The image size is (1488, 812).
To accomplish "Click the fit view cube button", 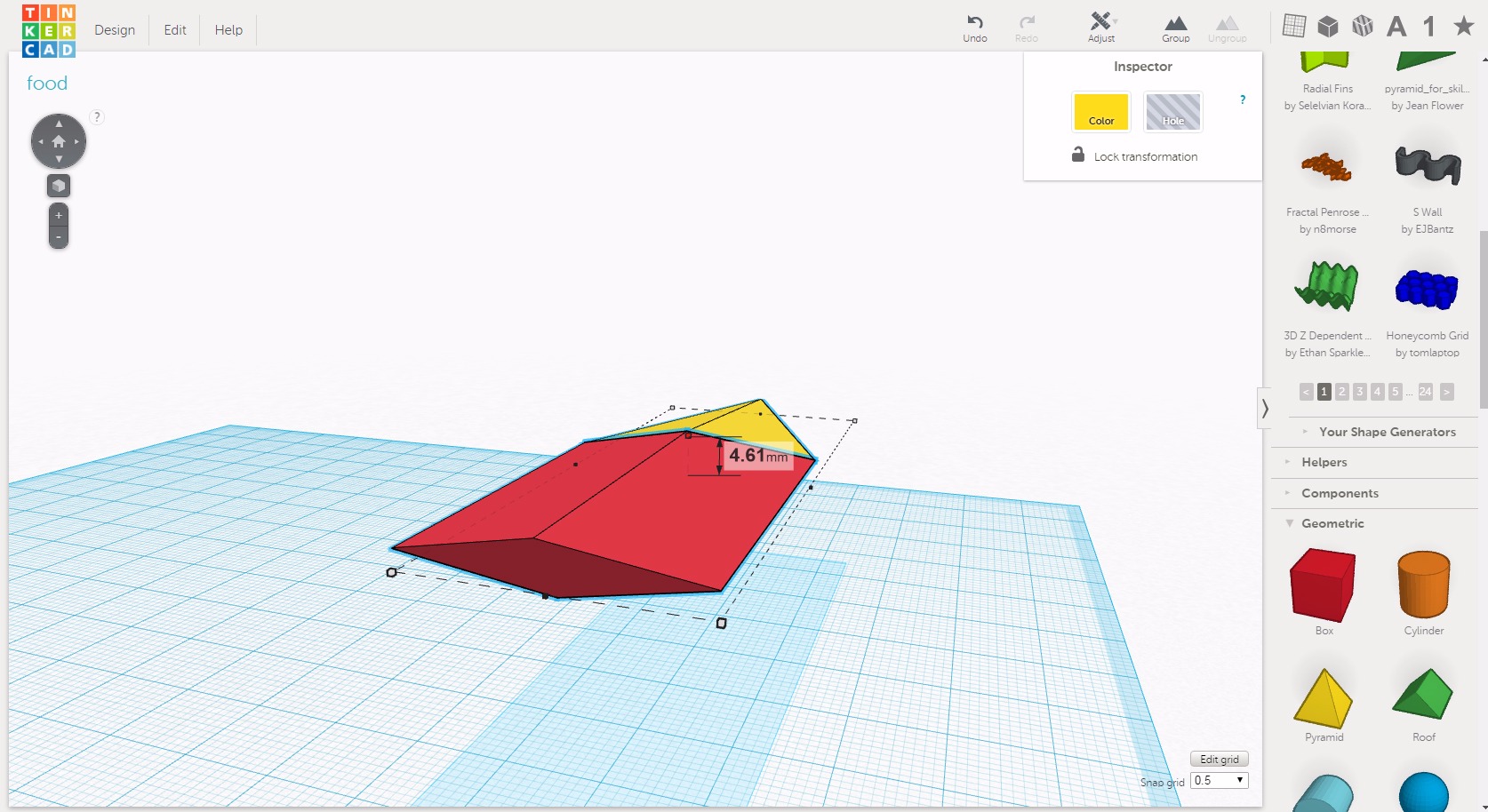I will (59, 186).
